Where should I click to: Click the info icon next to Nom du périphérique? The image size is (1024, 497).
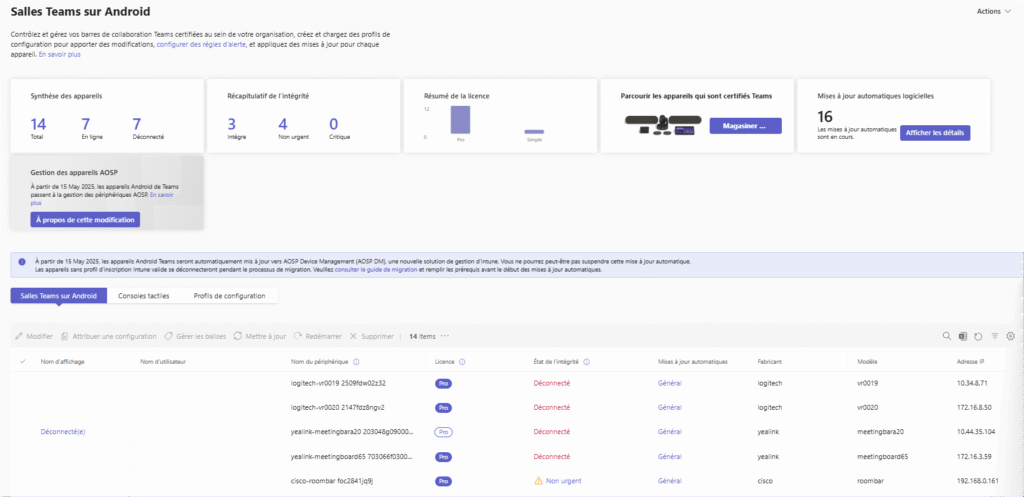357,362
